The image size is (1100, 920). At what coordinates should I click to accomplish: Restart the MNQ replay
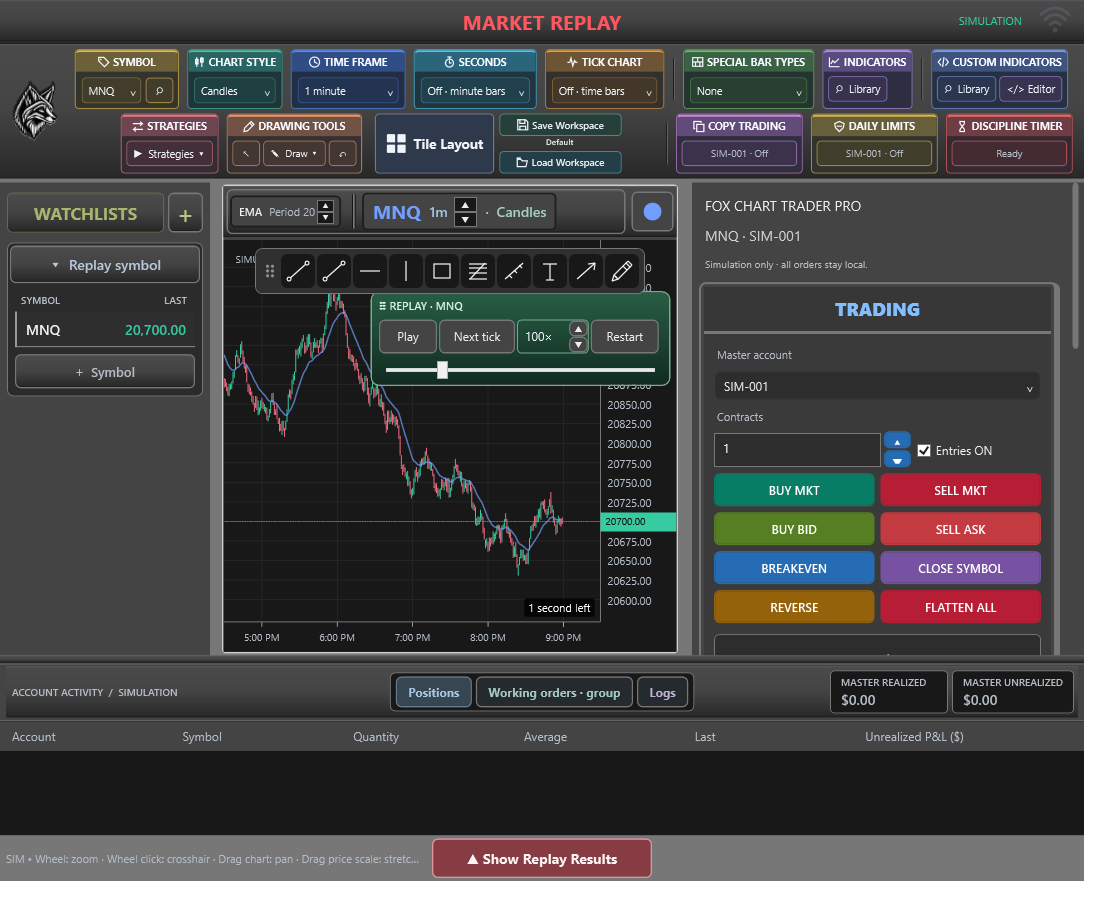pyautogui.click(x=624, y=337)
